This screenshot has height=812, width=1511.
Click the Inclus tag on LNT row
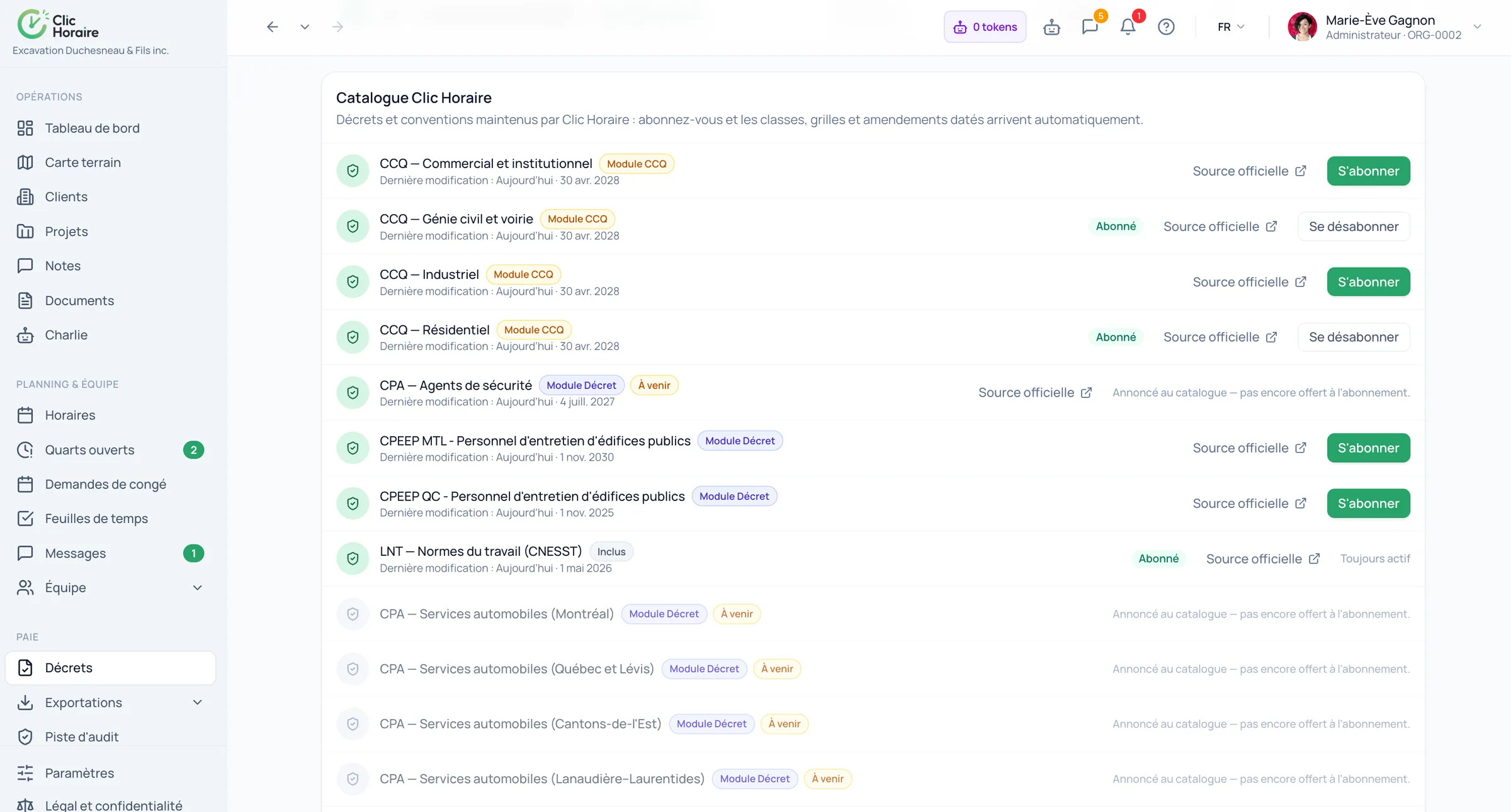(611, 552)
